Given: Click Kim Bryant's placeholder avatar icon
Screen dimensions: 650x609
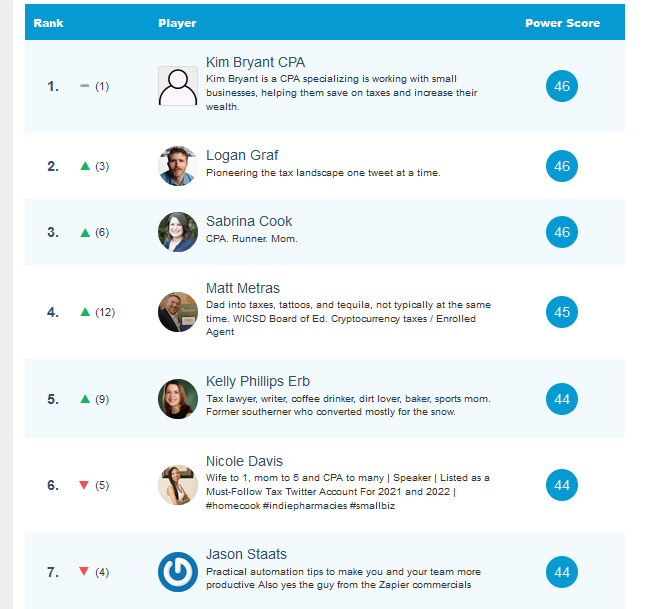Looking at the screenshot, I should 178,86.
